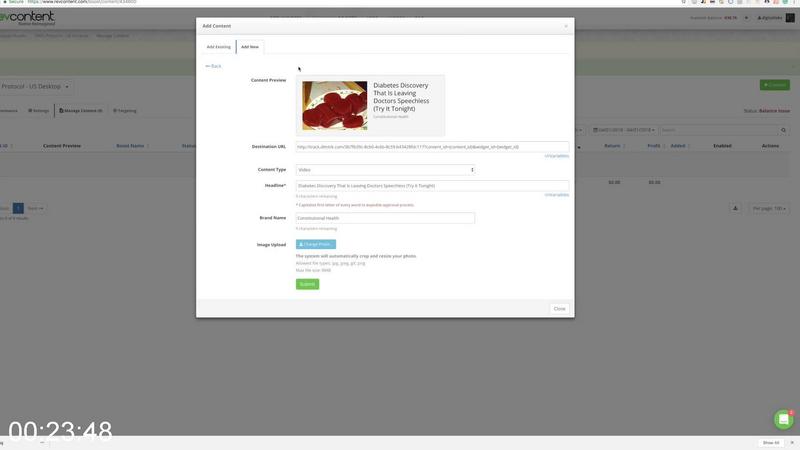Screen dimensions: 800x450
Task: Select the Add New tab
Action: pos(250,47)
